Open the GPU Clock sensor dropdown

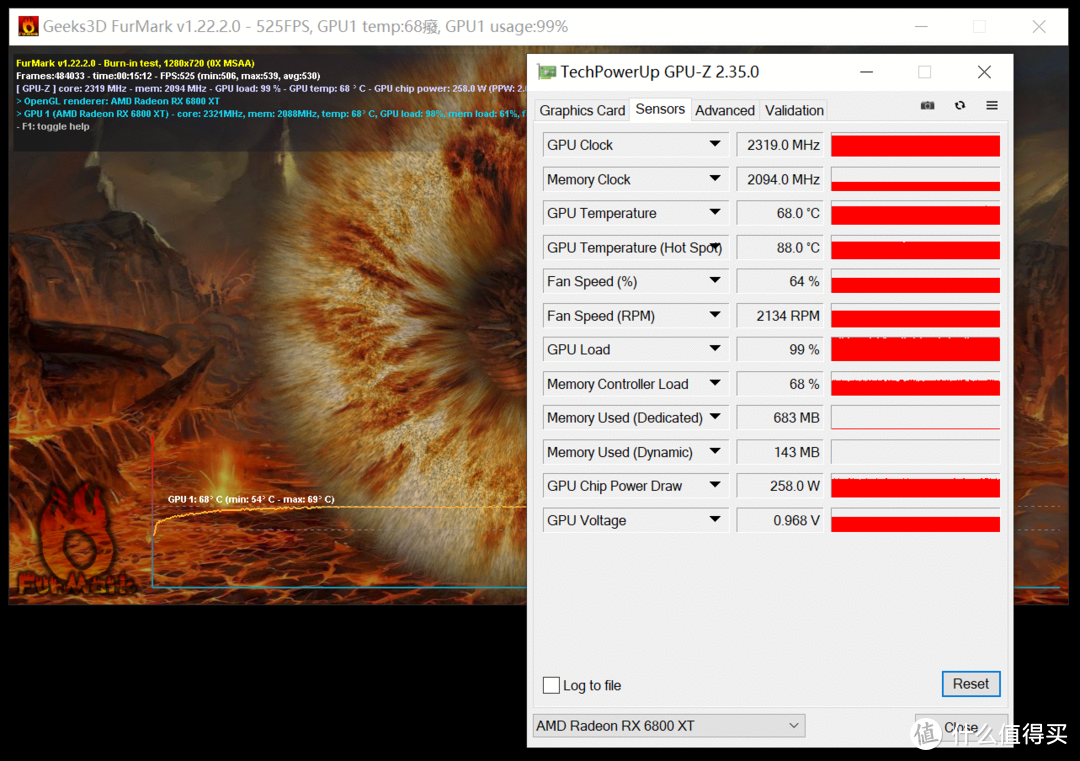715,144
